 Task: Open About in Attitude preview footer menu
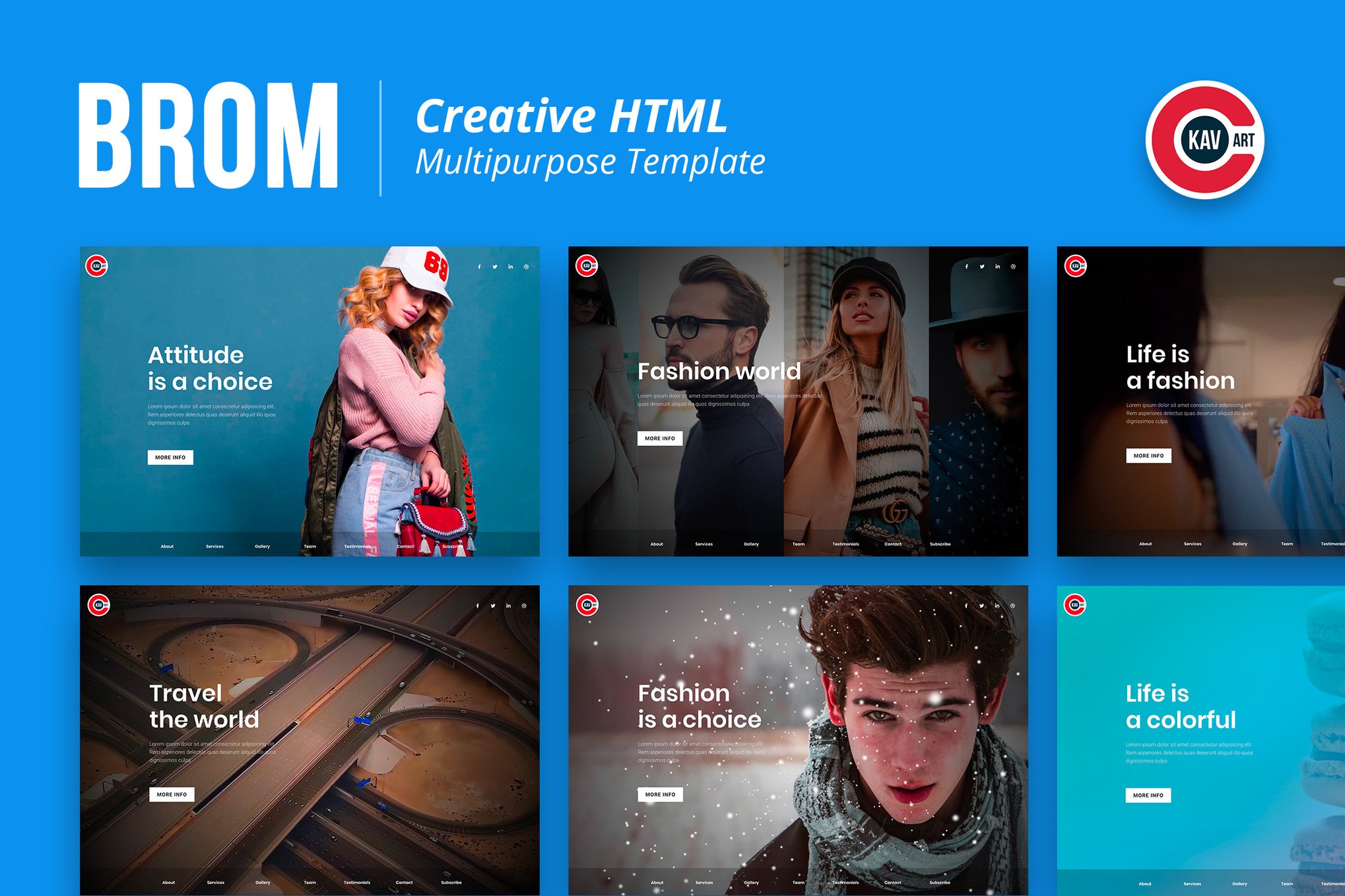click(167, 546)
